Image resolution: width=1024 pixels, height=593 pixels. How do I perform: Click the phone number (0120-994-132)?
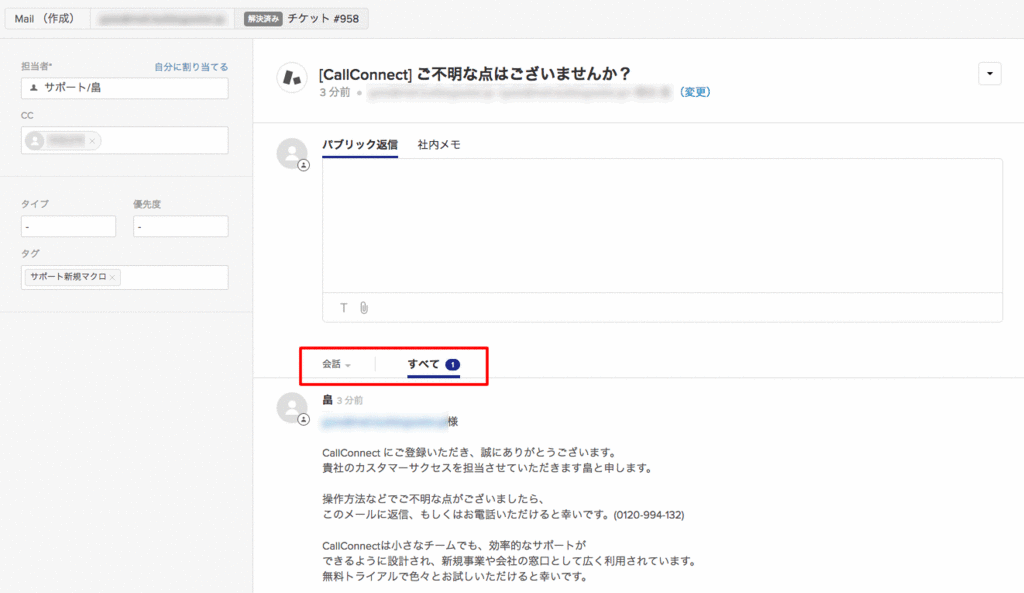[x=648, y=515]
